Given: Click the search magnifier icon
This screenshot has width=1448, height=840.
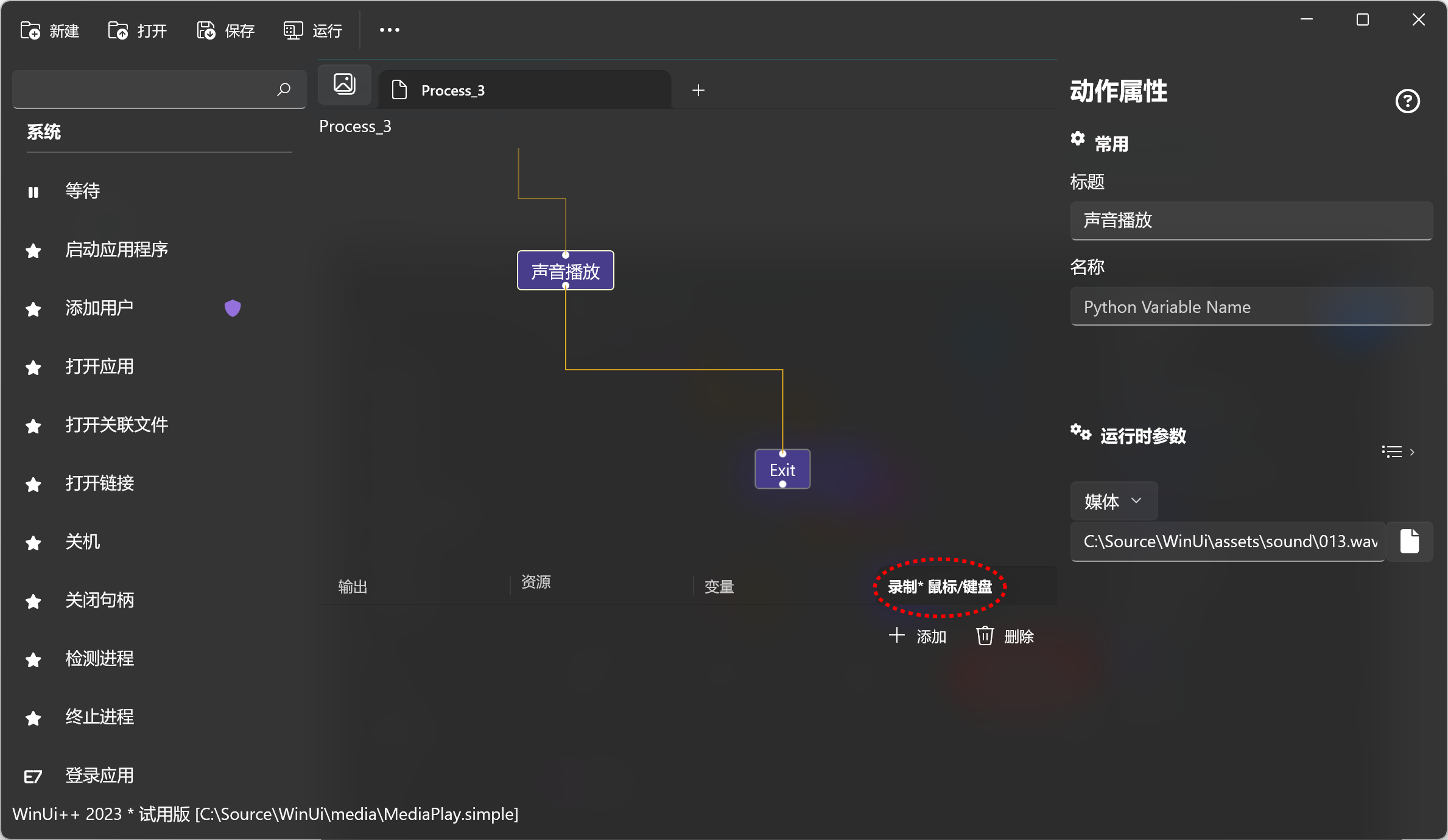Looking at the screenshot, I should [284, 90].
